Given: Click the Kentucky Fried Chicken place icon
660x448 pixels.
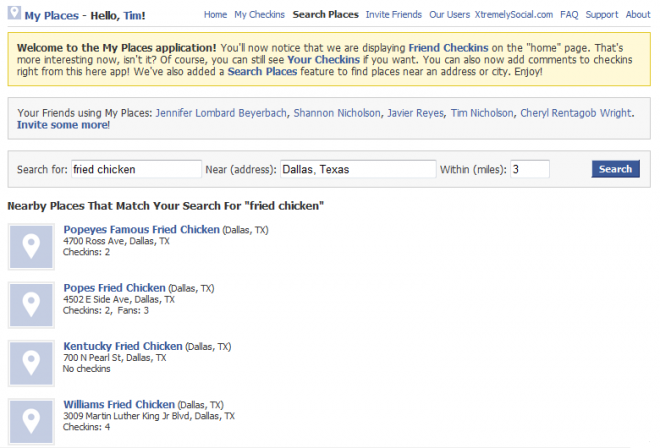Looking at the screenshot, I should pos(31,363).
